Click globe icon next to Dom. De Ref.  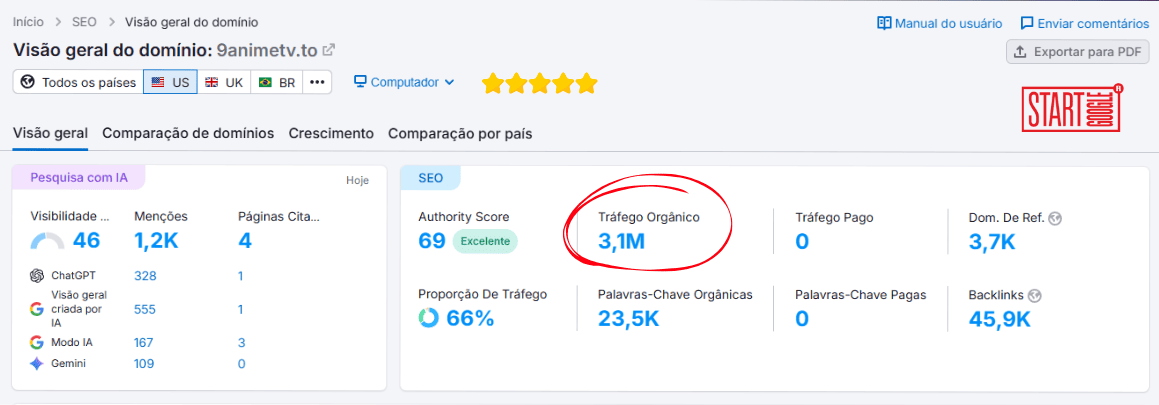[x=1055, y=217]
